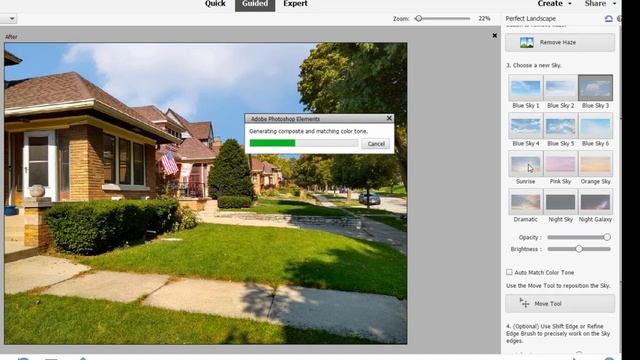Open the Share dropdown menu

coord(600,4)
